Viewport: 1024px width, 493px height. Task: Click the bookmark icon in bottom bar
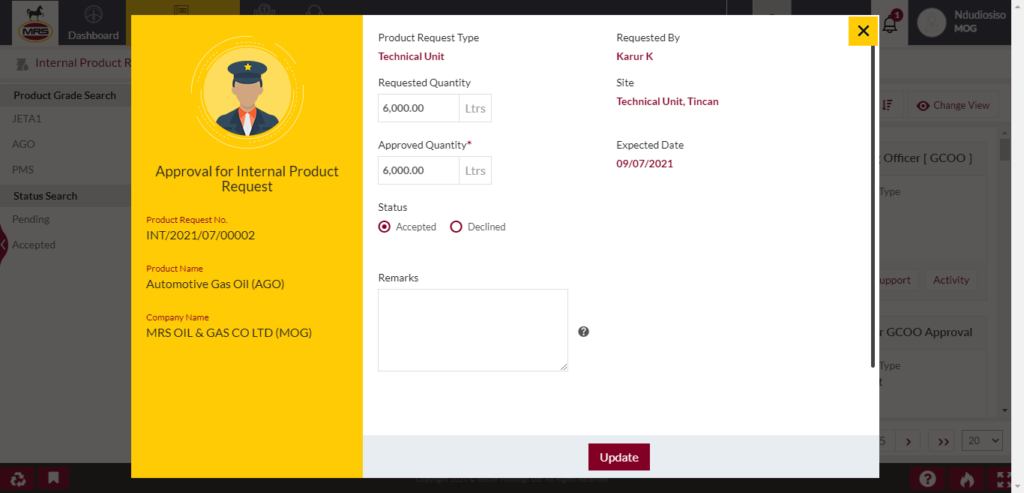54,479
